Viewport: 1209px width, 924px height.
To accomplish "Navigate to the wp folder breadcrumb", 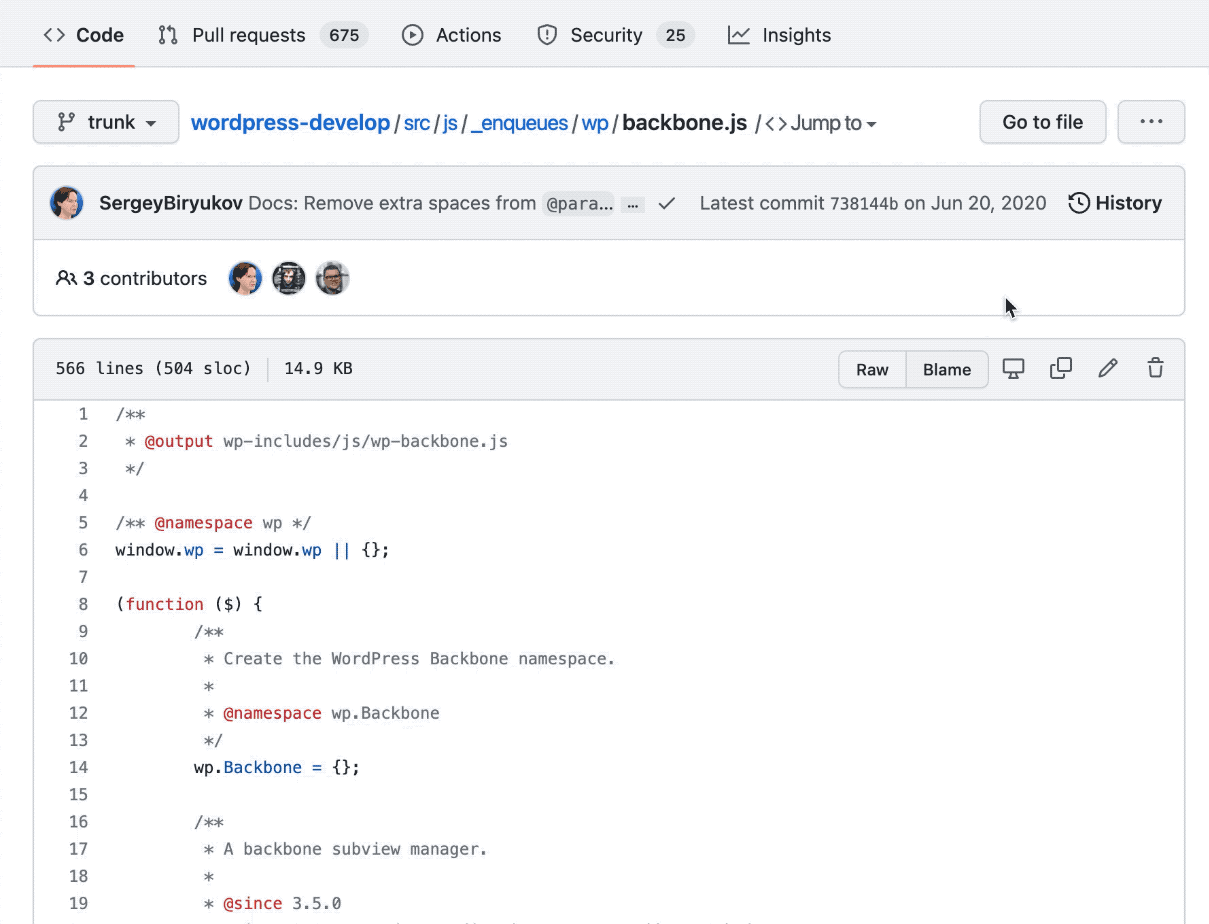I will 595,123.
